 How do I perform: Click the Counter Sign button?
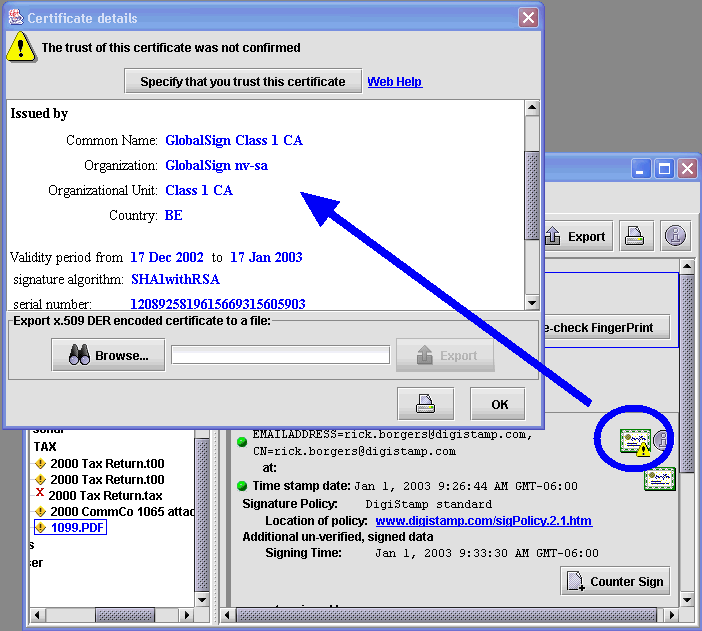point(615,581)
